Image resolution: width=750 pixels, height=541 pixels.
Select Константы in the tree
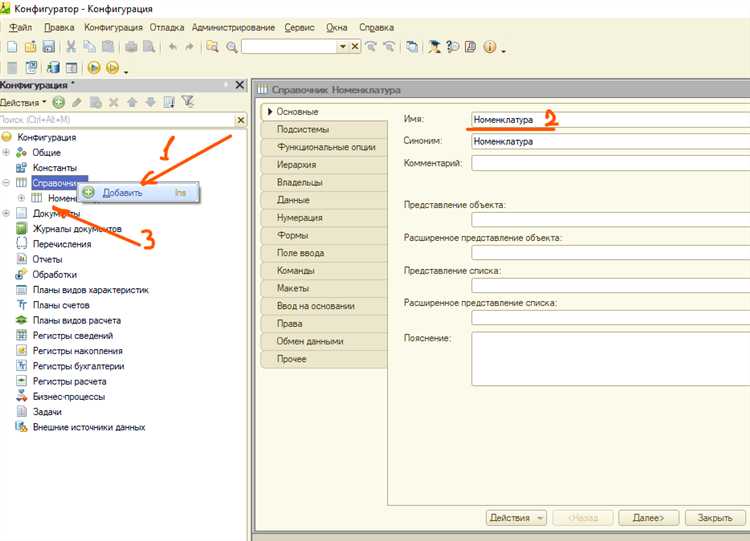55,167
